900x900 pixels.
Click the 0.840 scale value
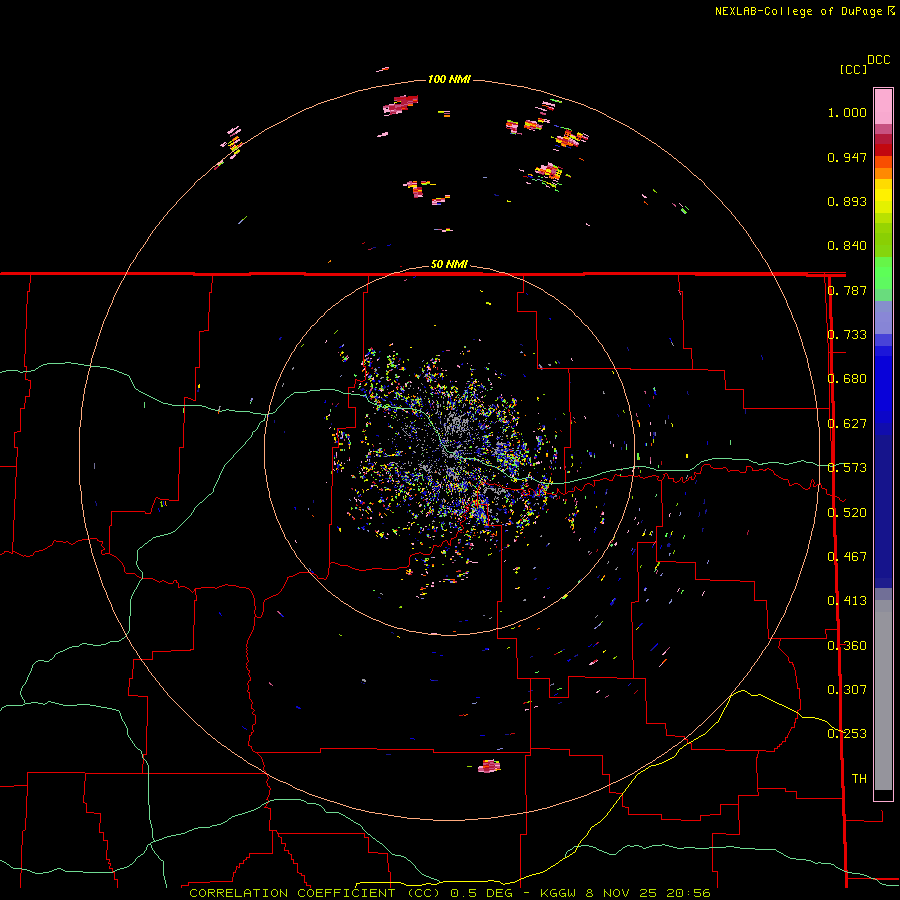point(847,246)
